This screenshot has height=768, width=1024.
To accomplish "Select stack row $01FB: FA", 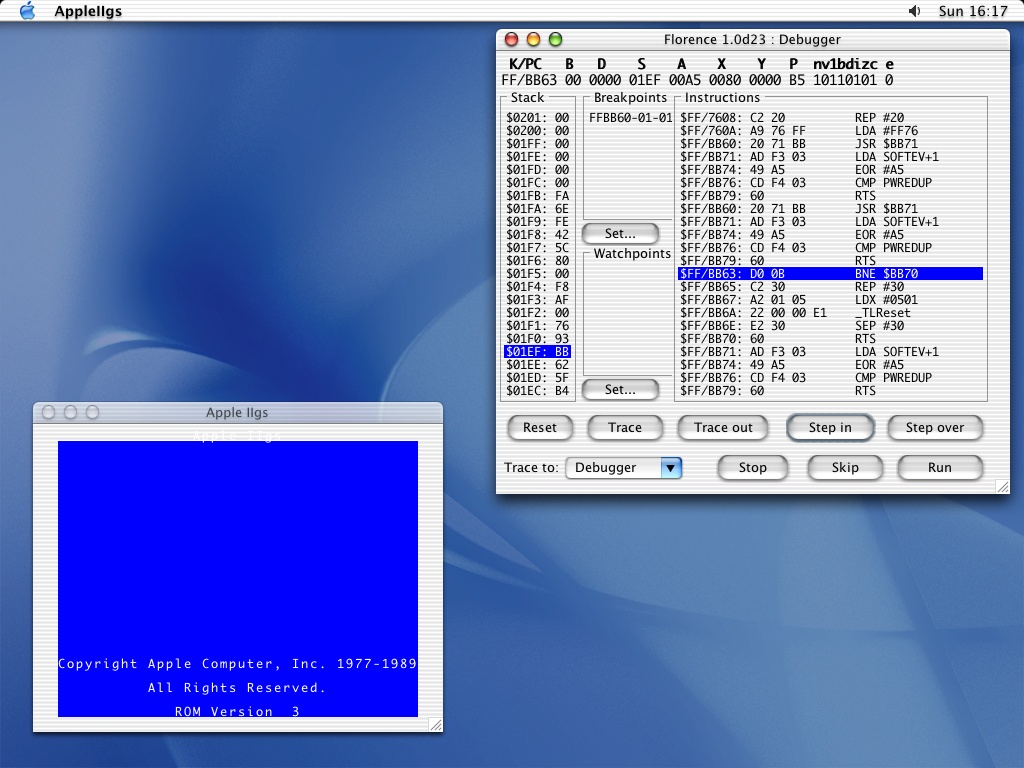I will pos(537,196).
